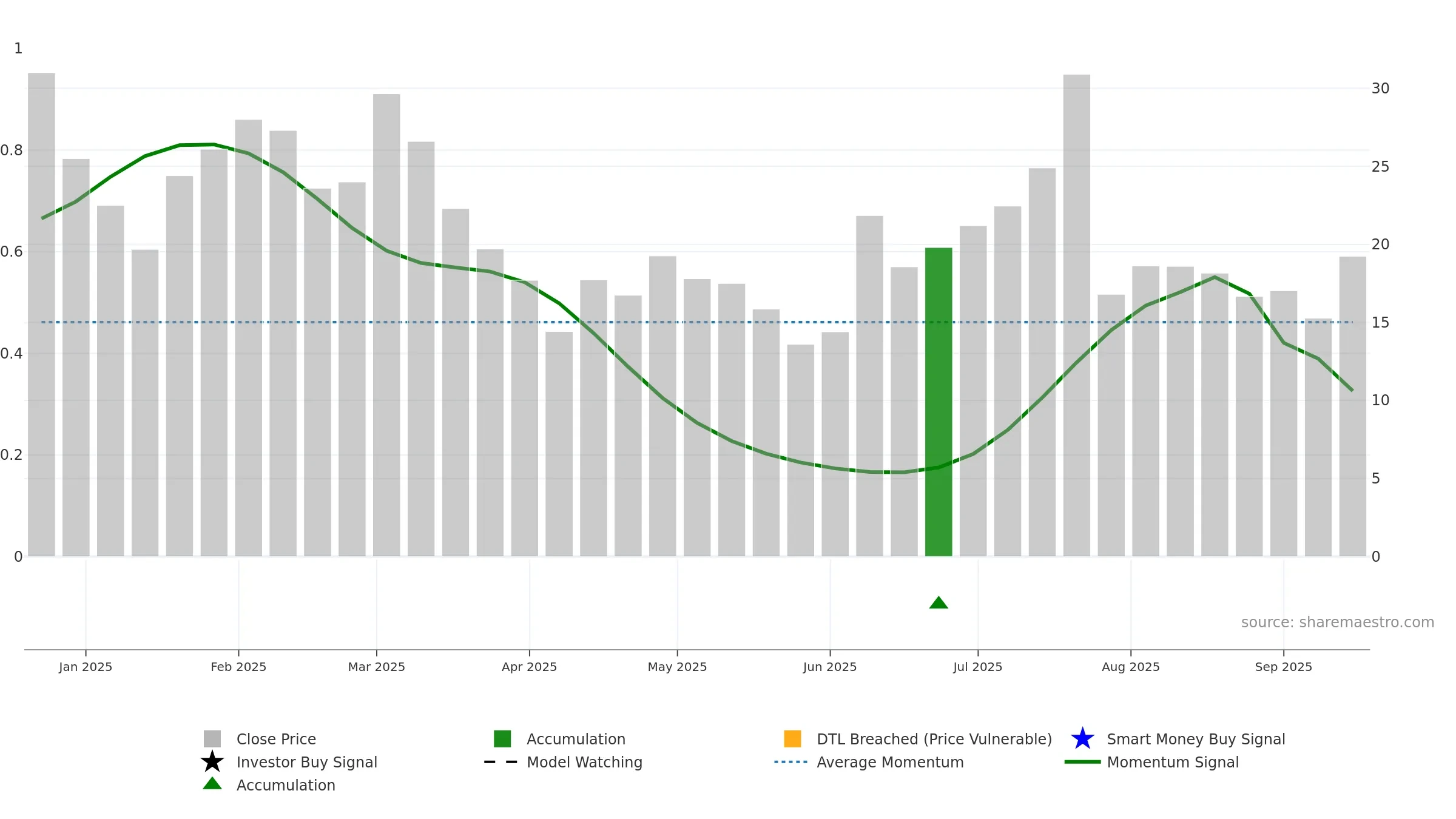Click the Jan 2025 axis label
Screen dimensions: 1456x819
click(x=86, y=667)
